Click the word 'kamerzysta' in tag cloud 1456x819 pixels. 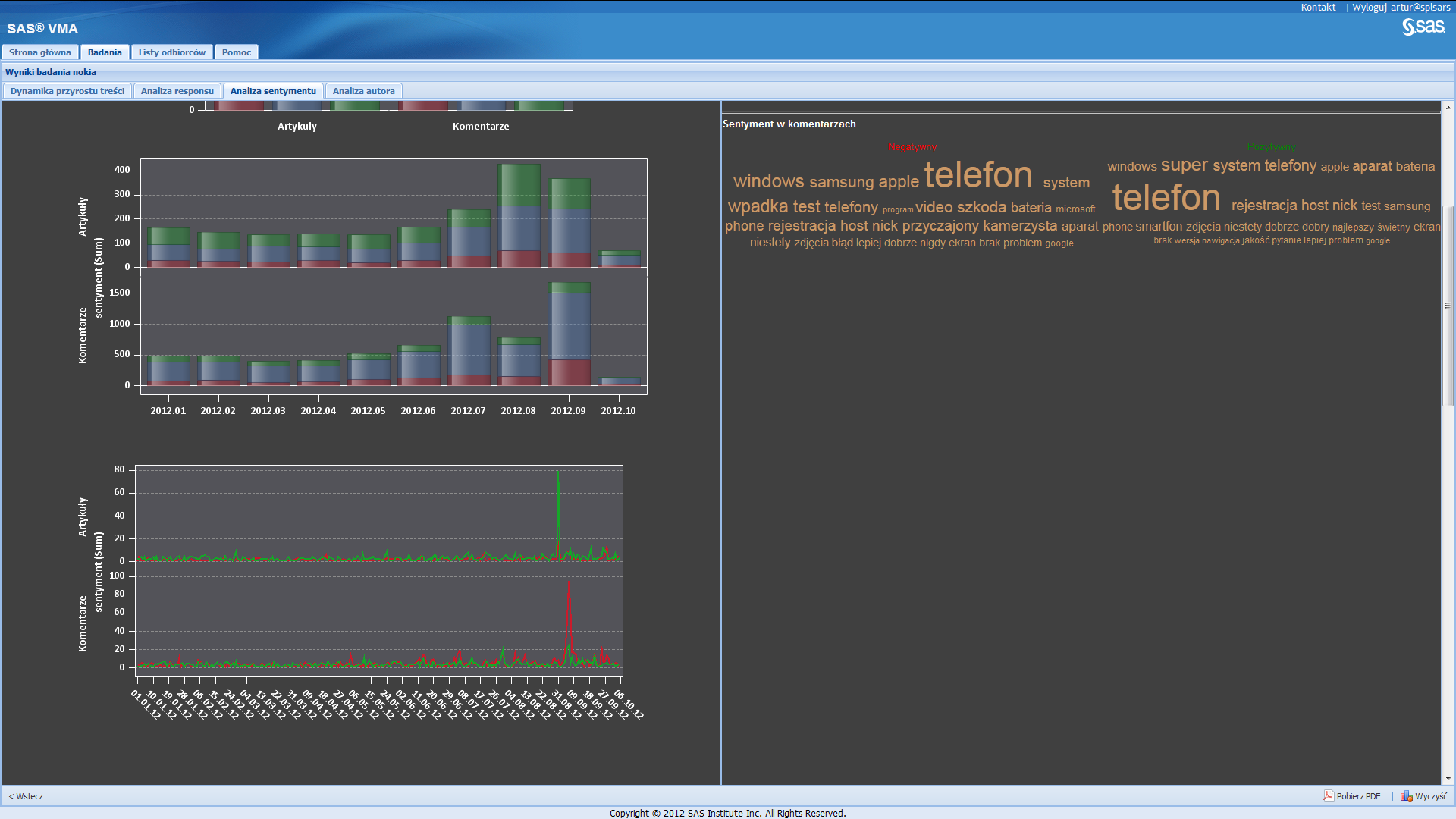coord(1020,225)
